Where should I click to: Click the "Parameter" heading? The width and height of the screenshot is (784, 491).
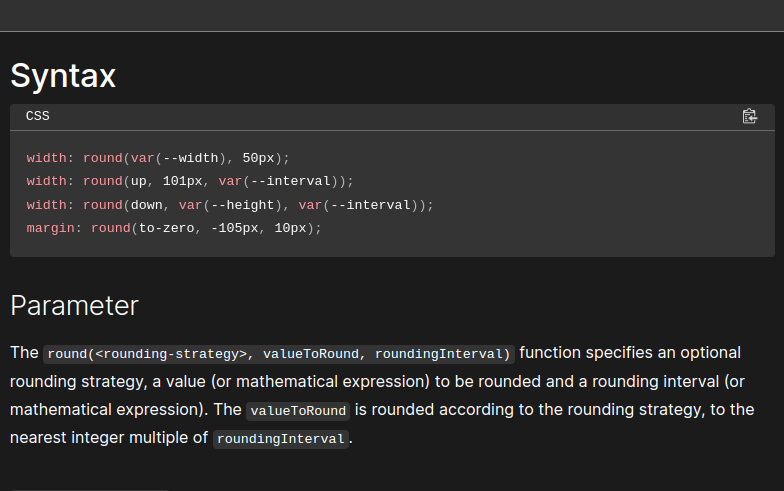coord(74,306)
